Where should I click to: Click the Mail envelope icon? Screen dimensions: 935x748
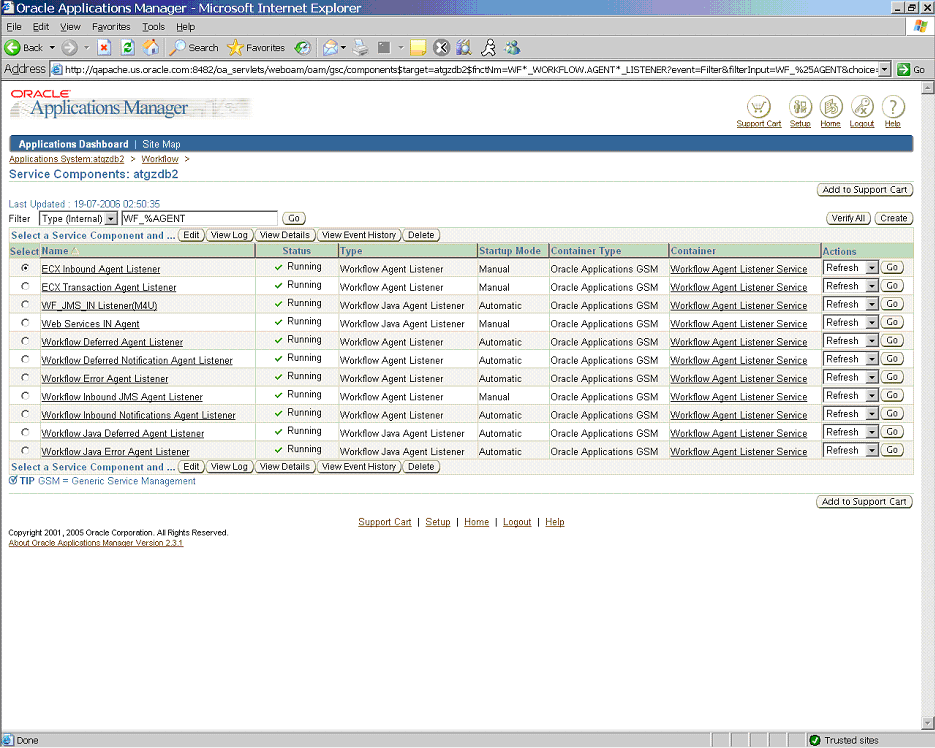(x=330, y=48)
